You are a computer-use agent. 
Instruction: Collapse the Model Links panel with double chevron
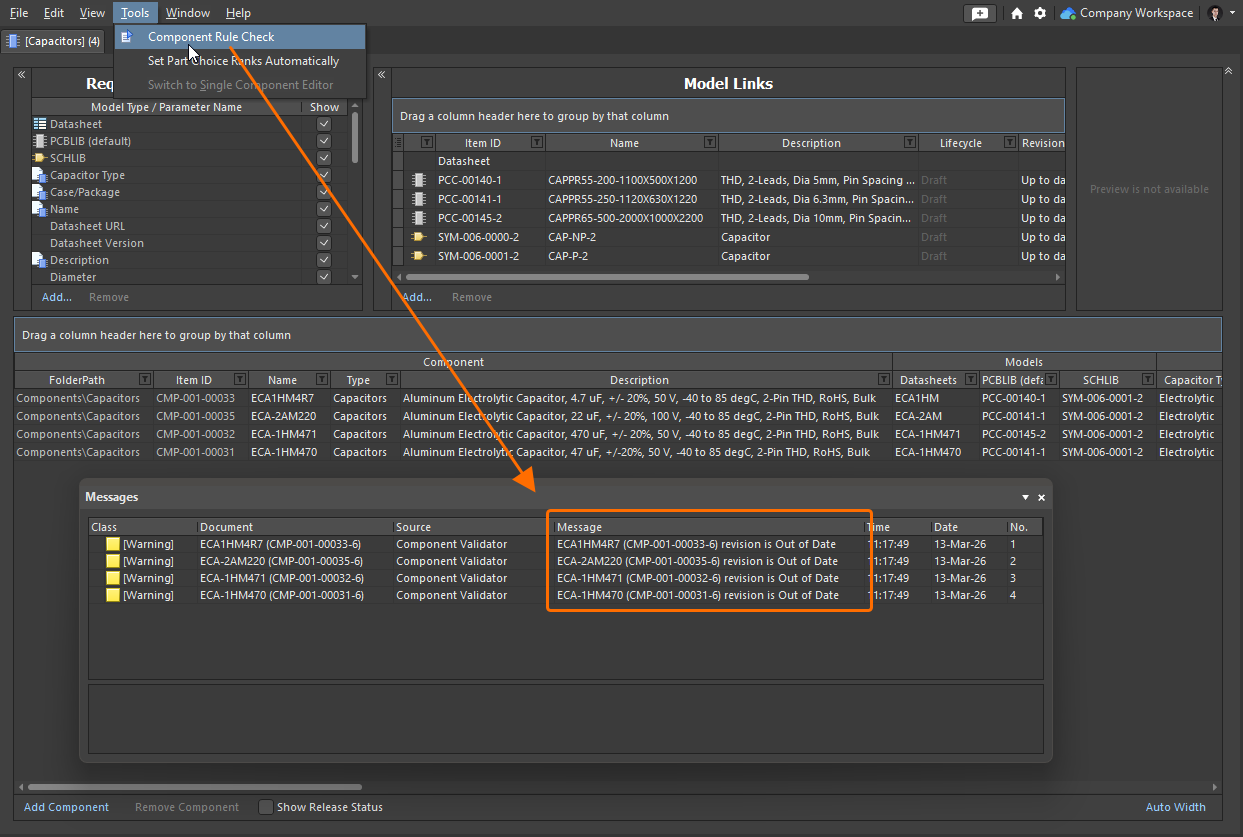click(381, 75)
